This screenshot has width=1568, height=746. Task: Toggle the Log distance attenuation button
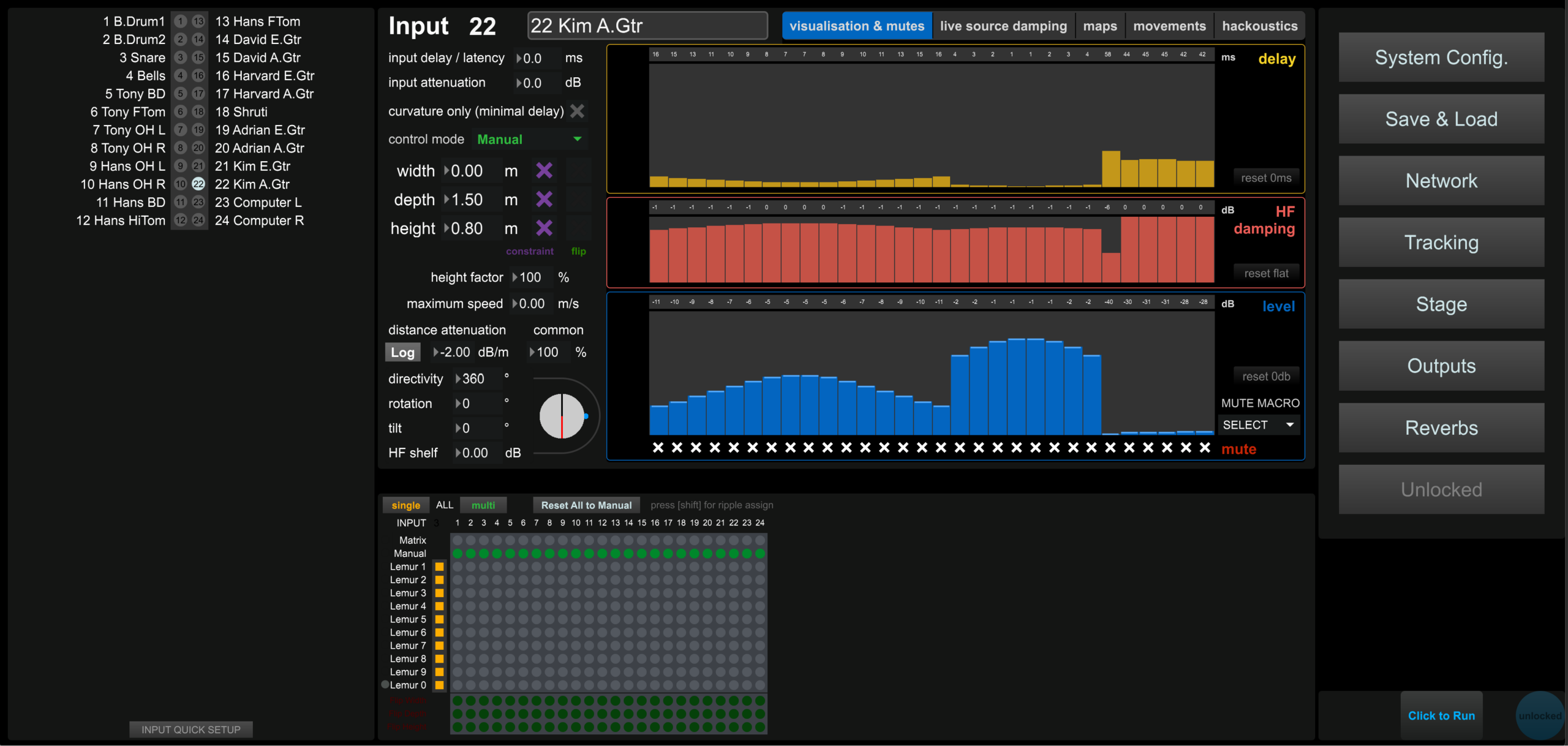[x=402, y=352]
